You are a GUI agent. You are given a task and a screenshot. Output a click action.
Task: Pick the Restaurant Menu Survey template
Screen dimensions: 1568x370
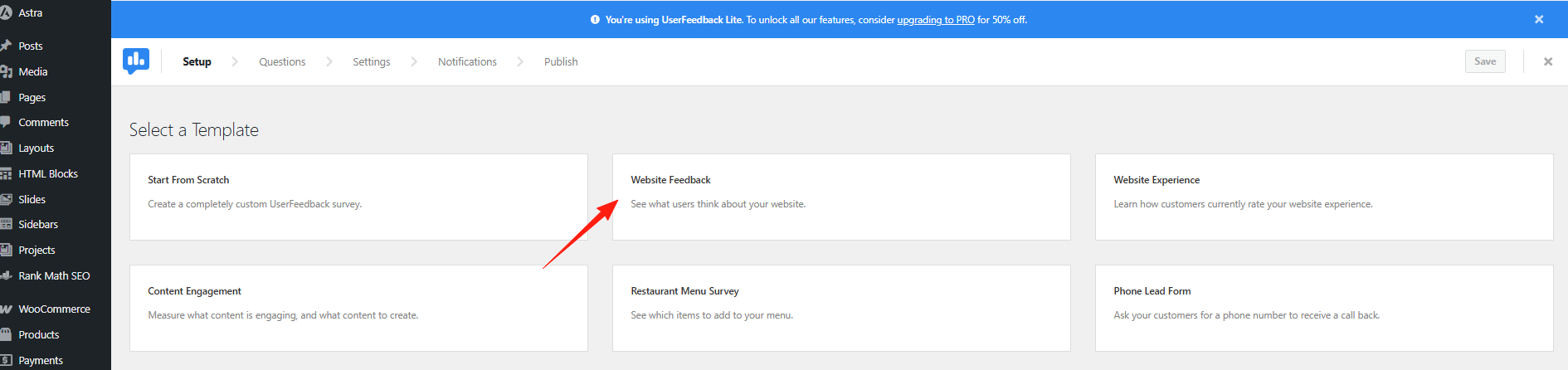pos(841,308)
